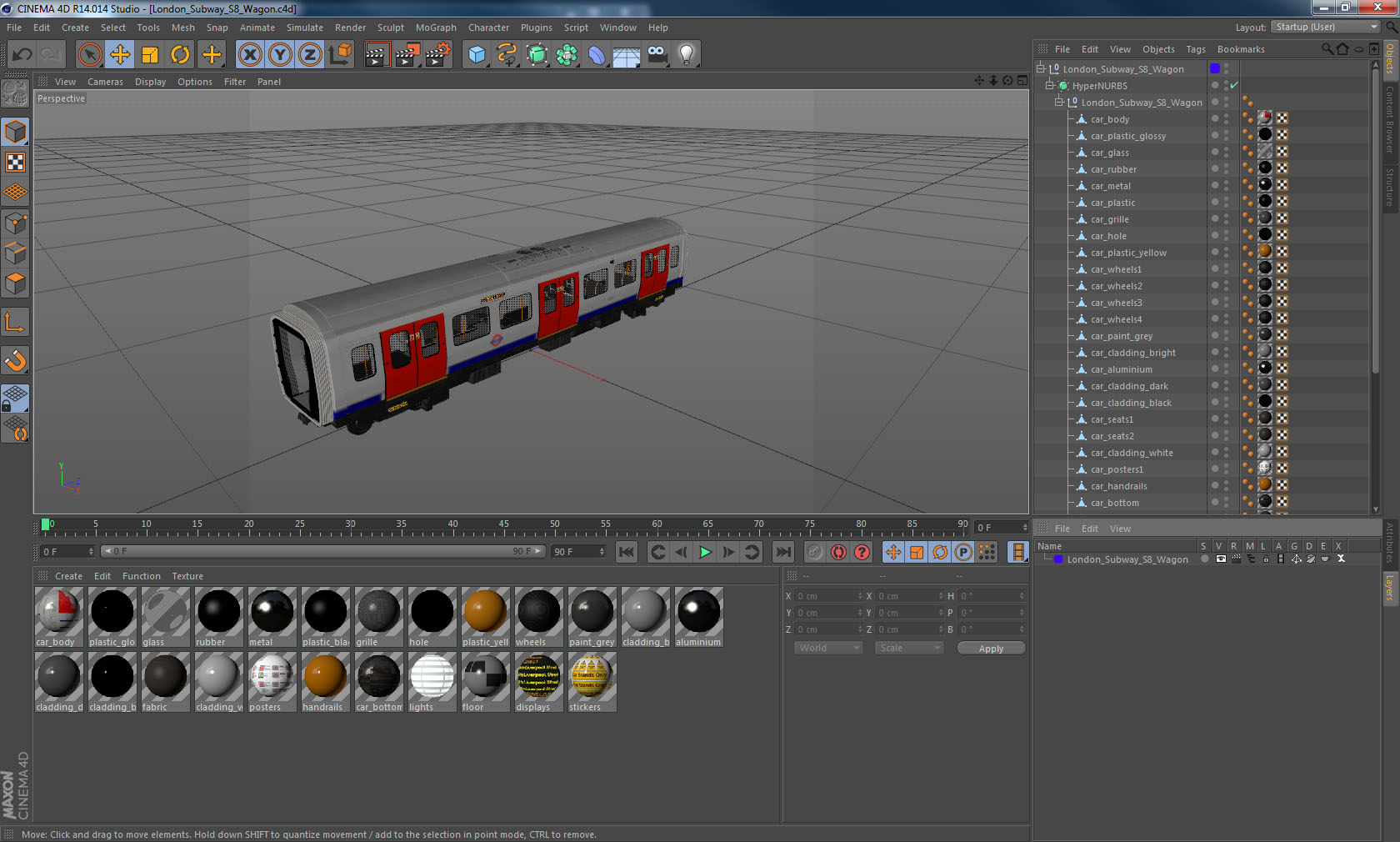
Task: Activate the Move tool in top toolbar
Action: tap(120, 55)
